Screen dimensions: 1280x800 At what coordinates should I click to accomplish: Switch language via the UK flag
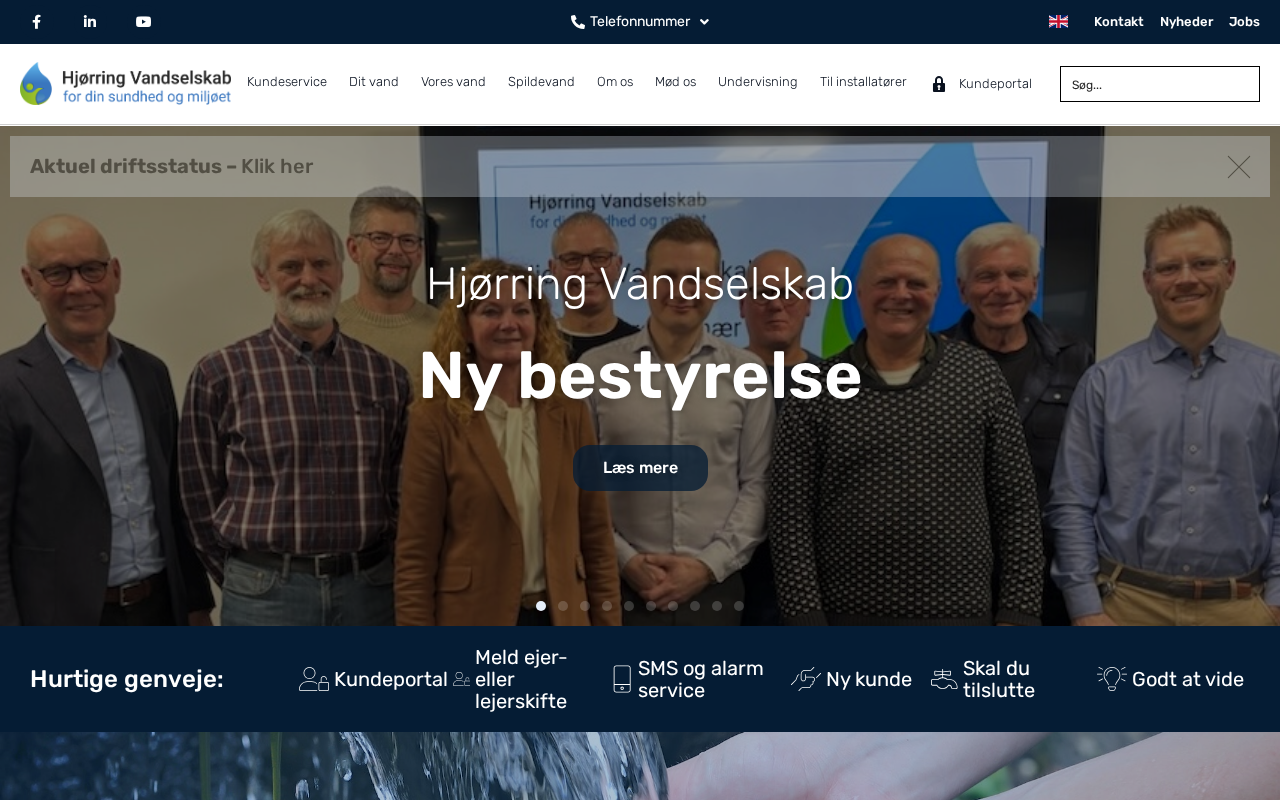[x=1058, y=22]
